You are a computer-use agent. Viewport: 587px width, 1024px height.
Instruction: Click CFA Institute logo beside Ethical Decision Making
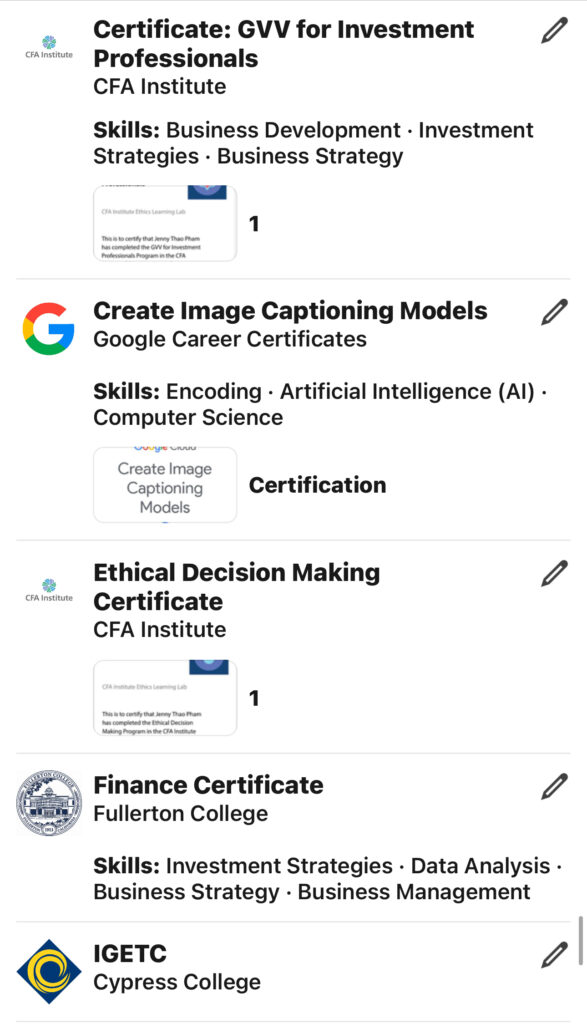pos(49,590)
